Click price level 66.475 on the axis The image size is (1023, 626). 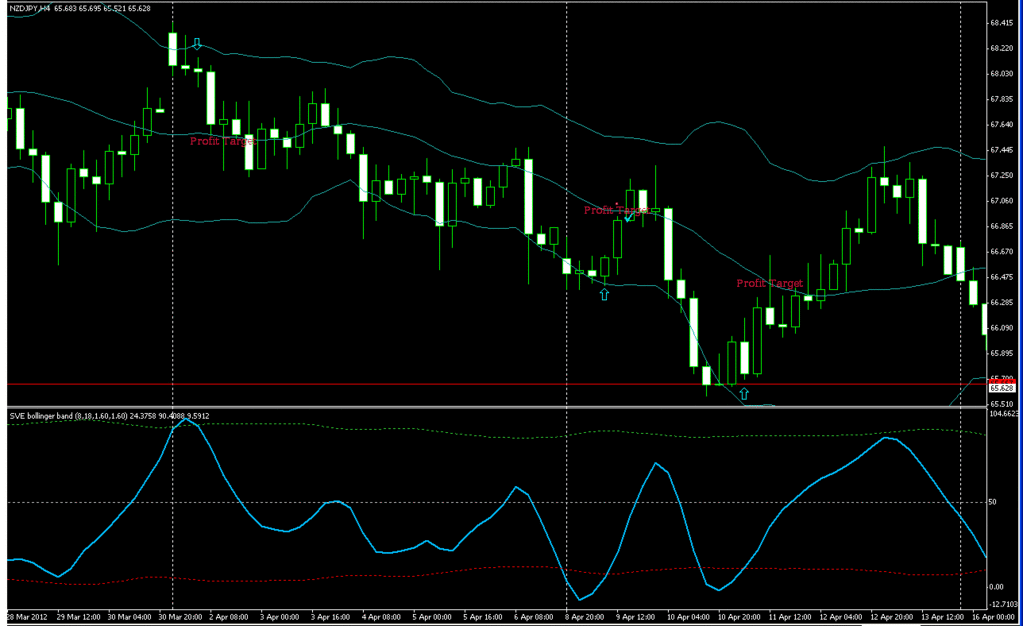[1001, 277]
